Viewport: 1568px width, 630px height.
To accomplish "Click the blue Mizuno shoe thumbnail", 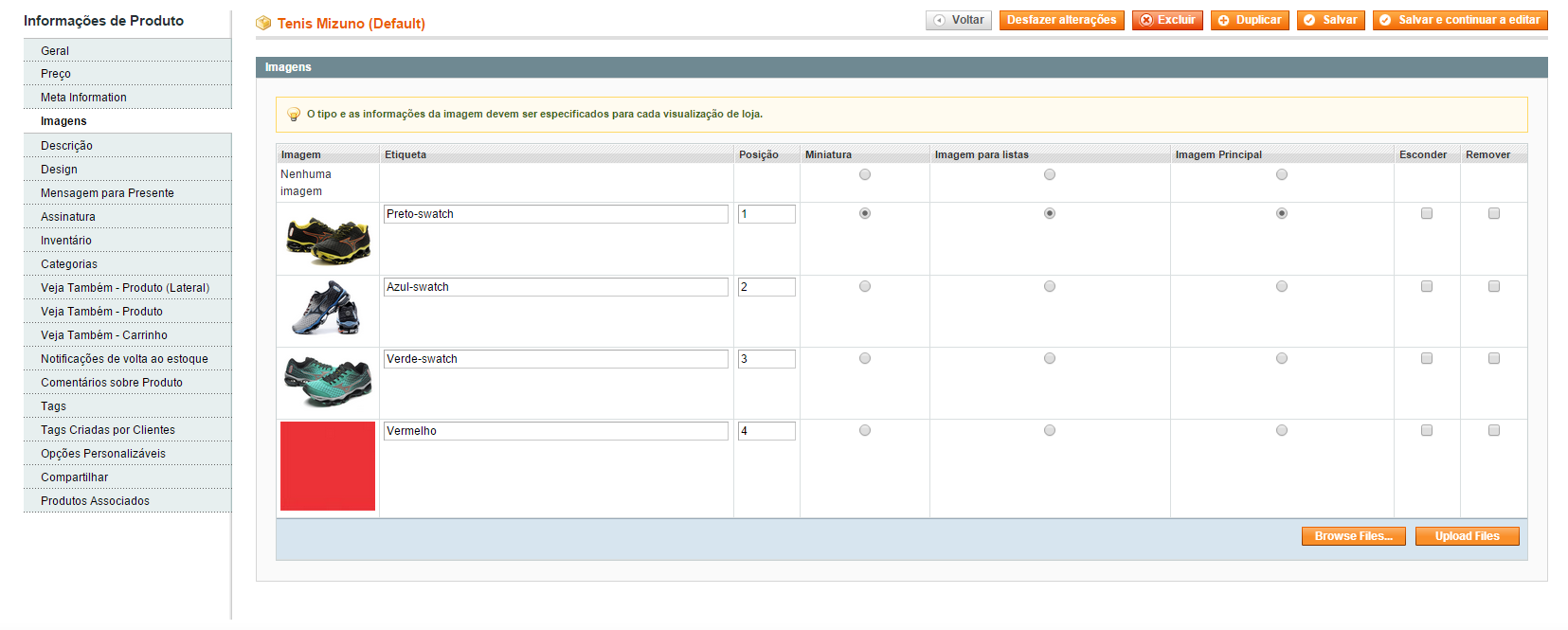I will point(326,308).
